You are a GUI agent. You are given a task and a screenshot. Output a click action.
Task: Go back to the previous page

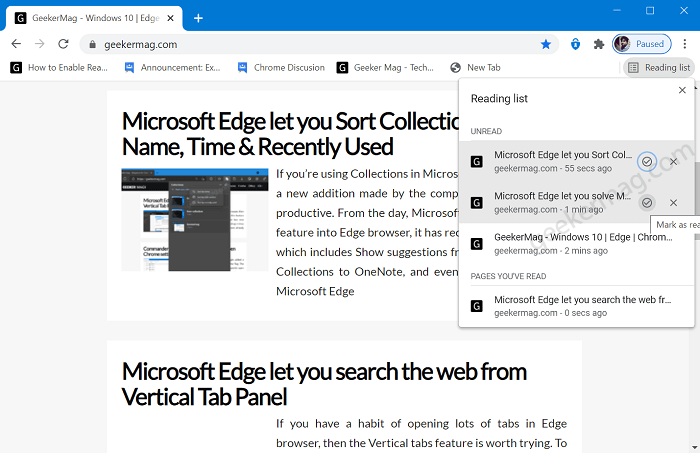(x=16, y=44)
